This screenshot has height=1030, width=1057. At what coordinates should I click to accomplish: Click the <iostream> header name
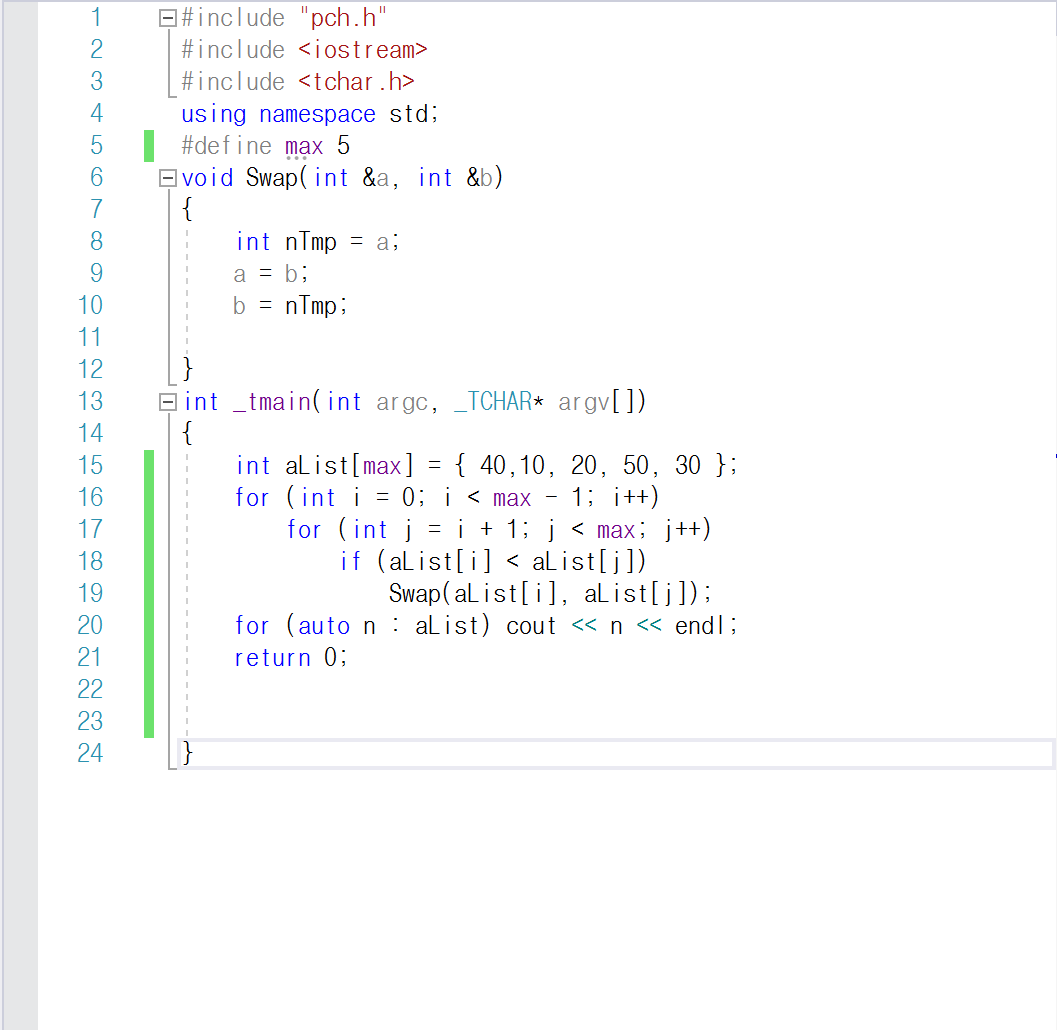pyautogui.click(x=363, y=50)
